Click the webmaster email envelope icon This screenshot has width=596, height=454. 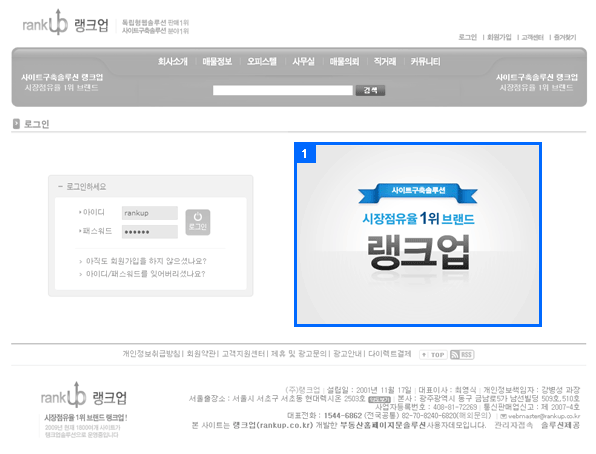tap(503, 416)
